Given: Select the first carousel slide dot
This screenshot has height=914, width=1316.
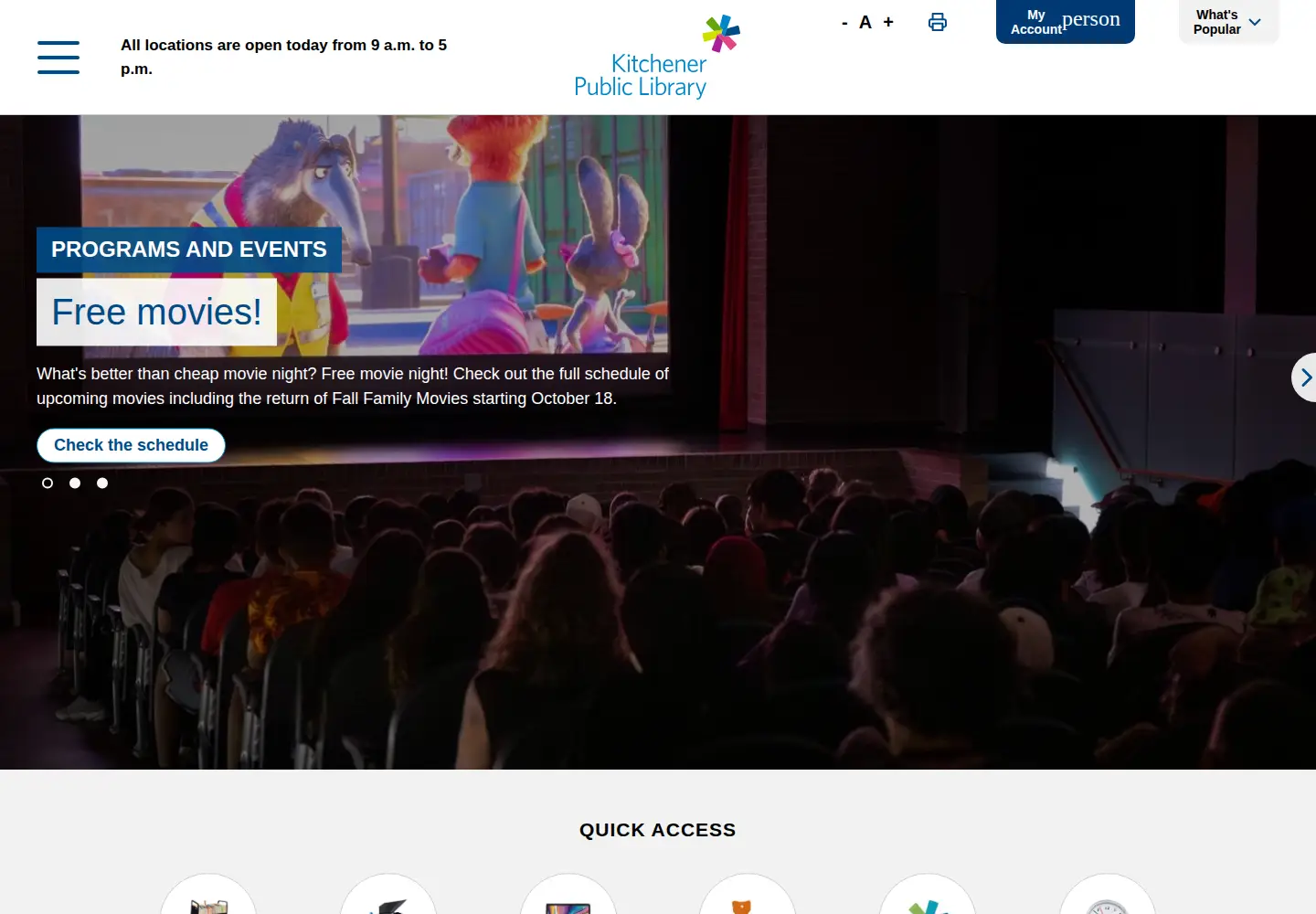Looking at the screenshot, I should click(48, 483).
